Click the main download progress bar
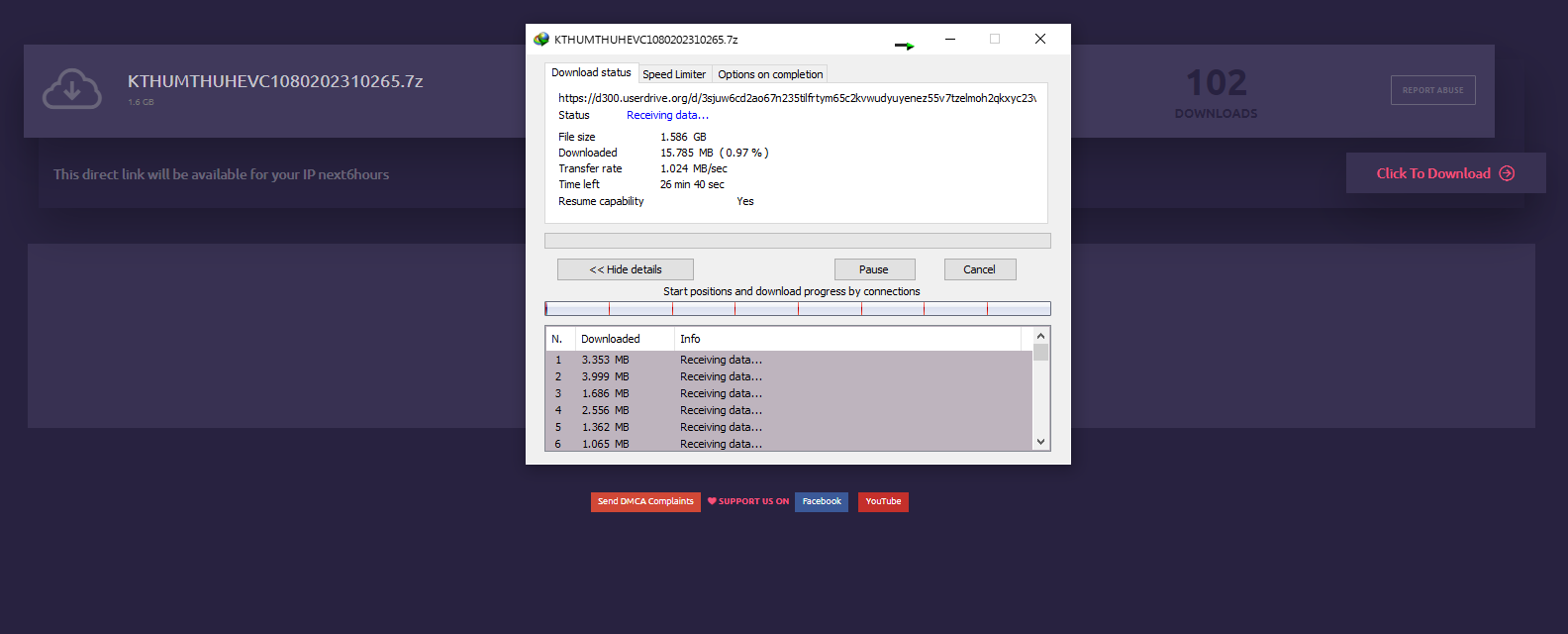1568x634 pixels. click(x=798, y=241)
